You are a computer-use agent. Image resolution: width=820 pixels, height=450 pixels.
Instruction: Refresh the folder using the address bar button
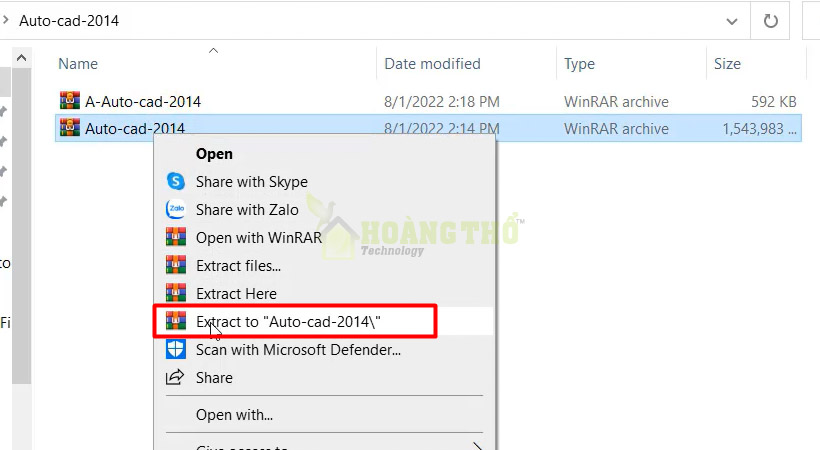pyautogui.click(x=770, y=21)
